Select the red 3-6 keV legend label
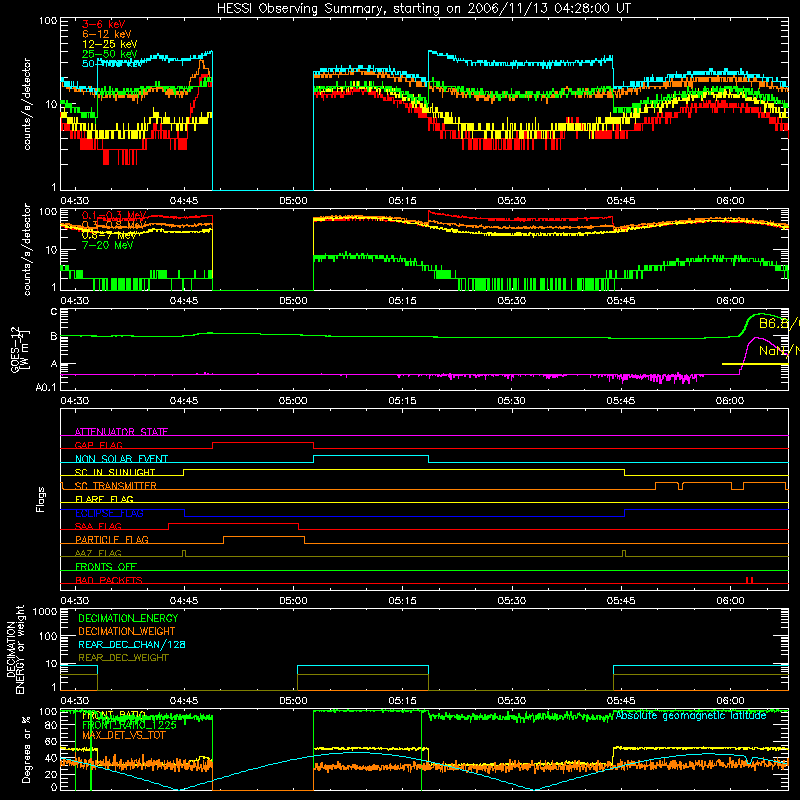 pyautogui.click(x=104, y=24)
